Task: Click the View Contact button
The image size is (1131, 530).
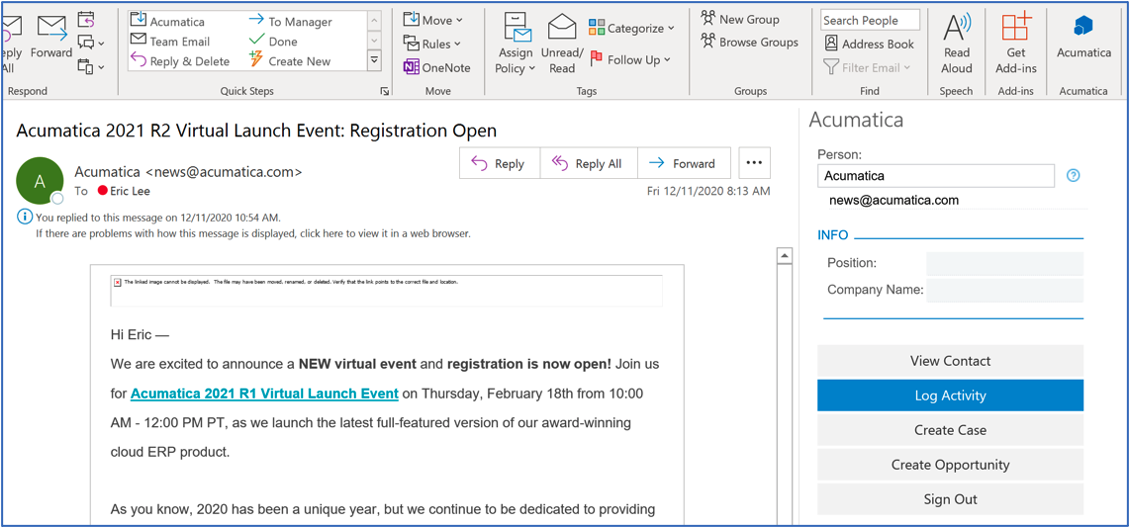Action: 950,361
